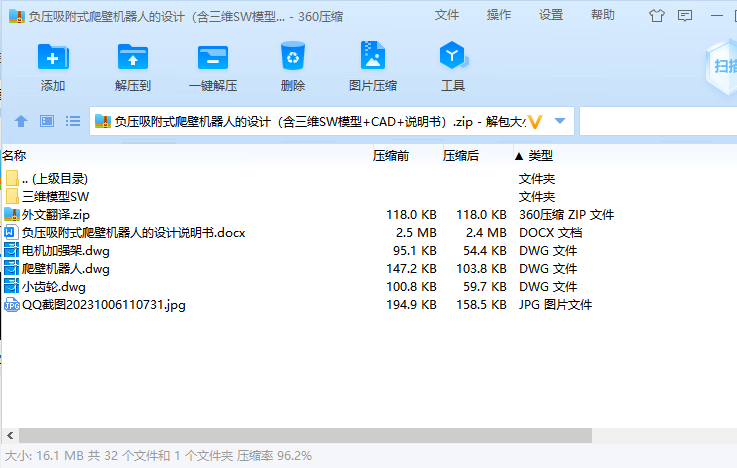The height and width of the screenshot is (468, 737).
Task: Select the docx file's Word icon
Action: (x=10, y=233)
